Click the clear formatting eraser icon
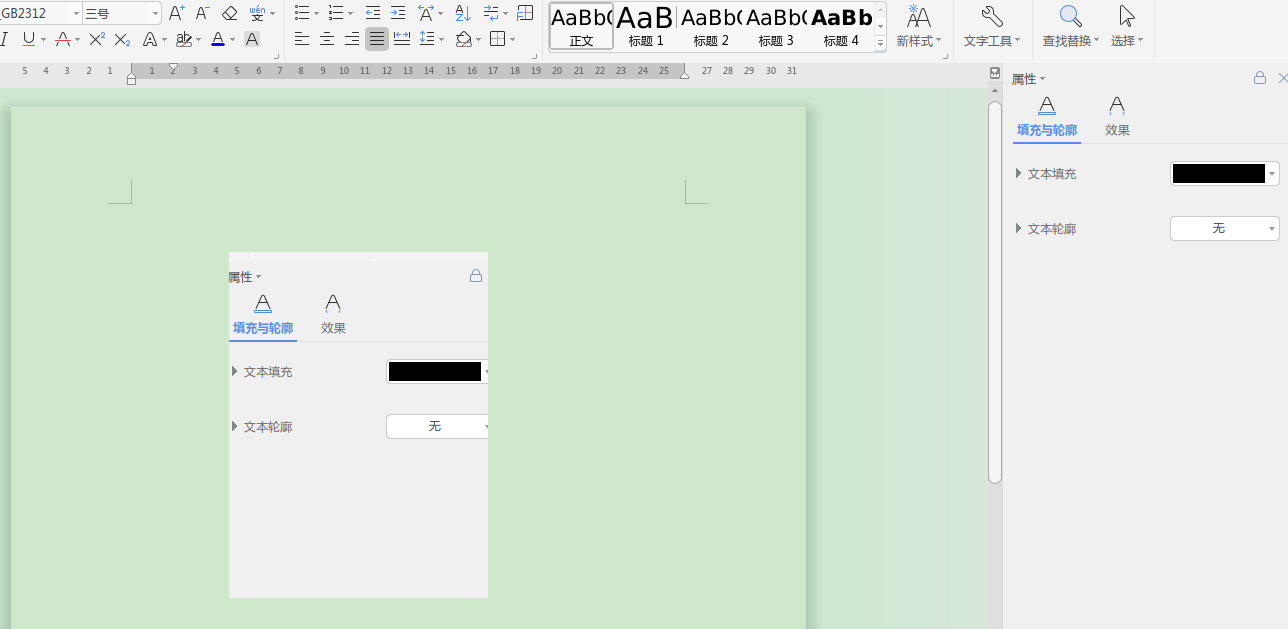Viewport: 1288px width, 629px height. coord(229,13)
